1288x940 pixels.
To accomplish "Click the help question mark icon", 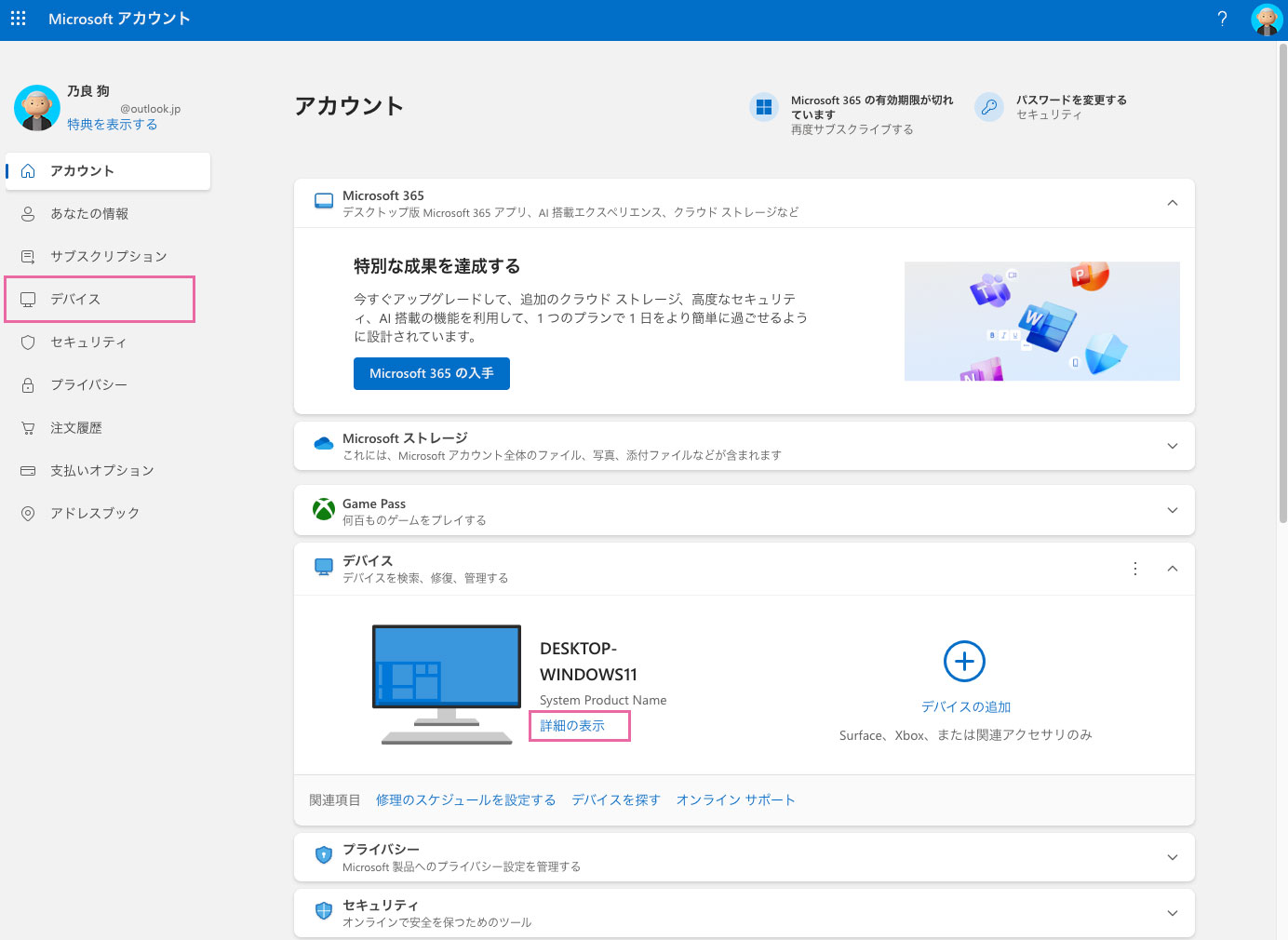I will pos(1222,19).
